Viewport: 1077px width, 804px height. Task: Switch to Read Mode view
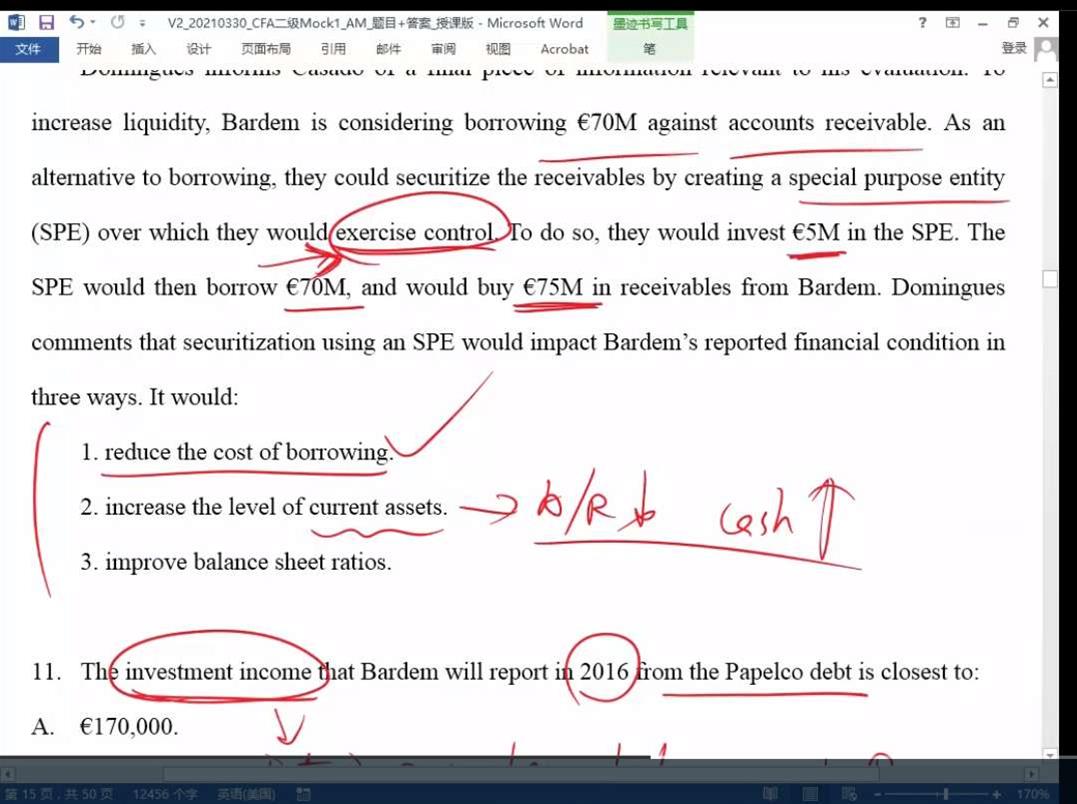769,794
